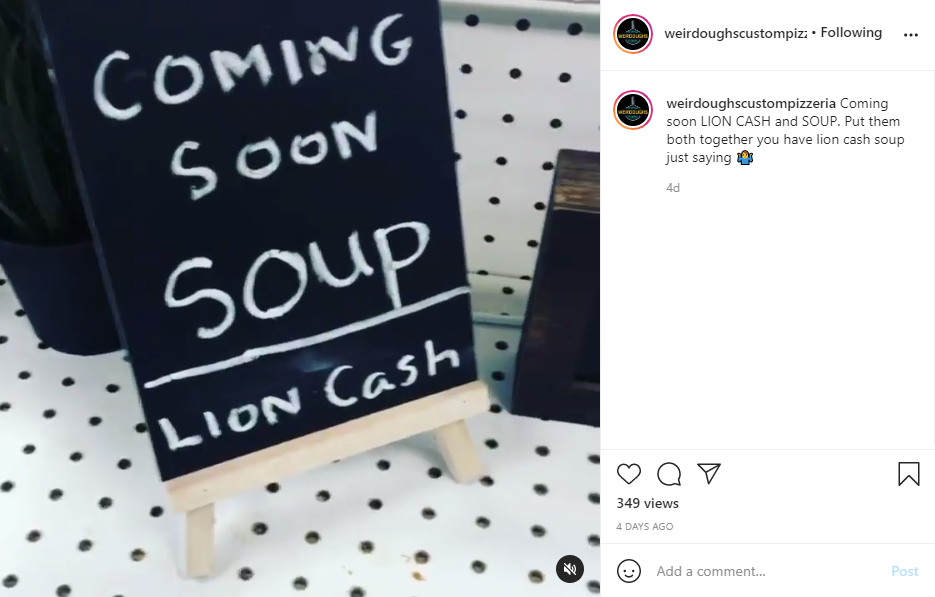Open the three-dot more options menu
935x597 pixels.
coord(911,35)
